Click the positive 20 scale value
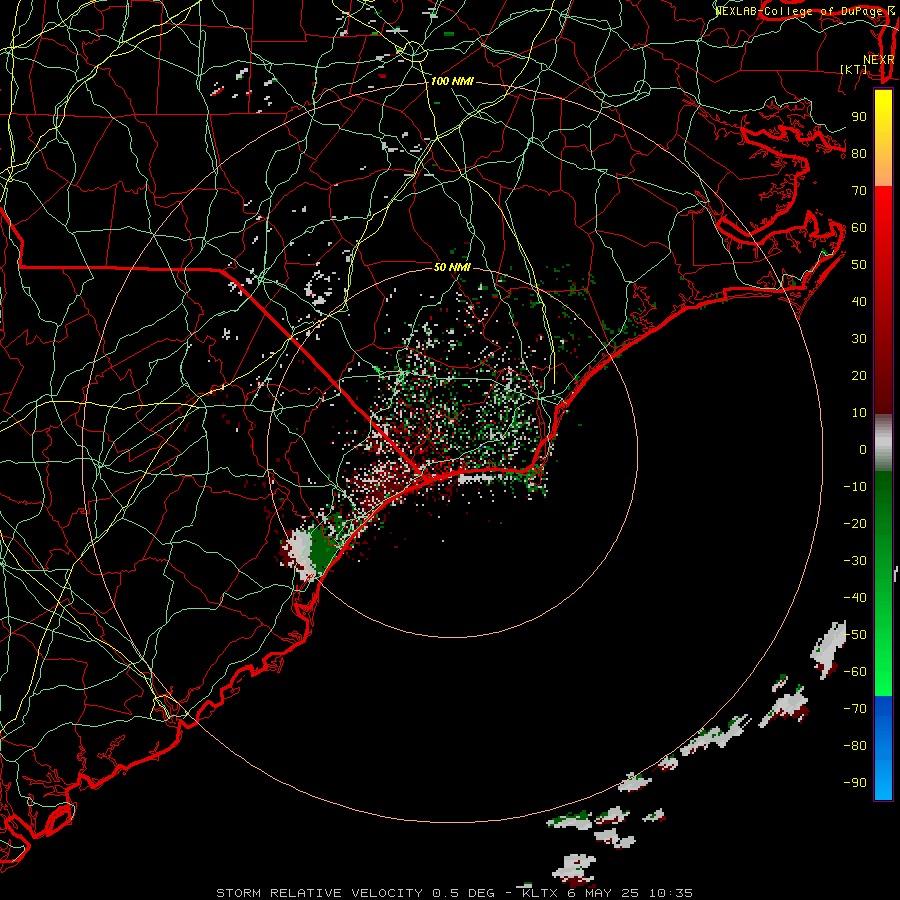The height and width of the screenshot is (900, 900). point(859,376)
